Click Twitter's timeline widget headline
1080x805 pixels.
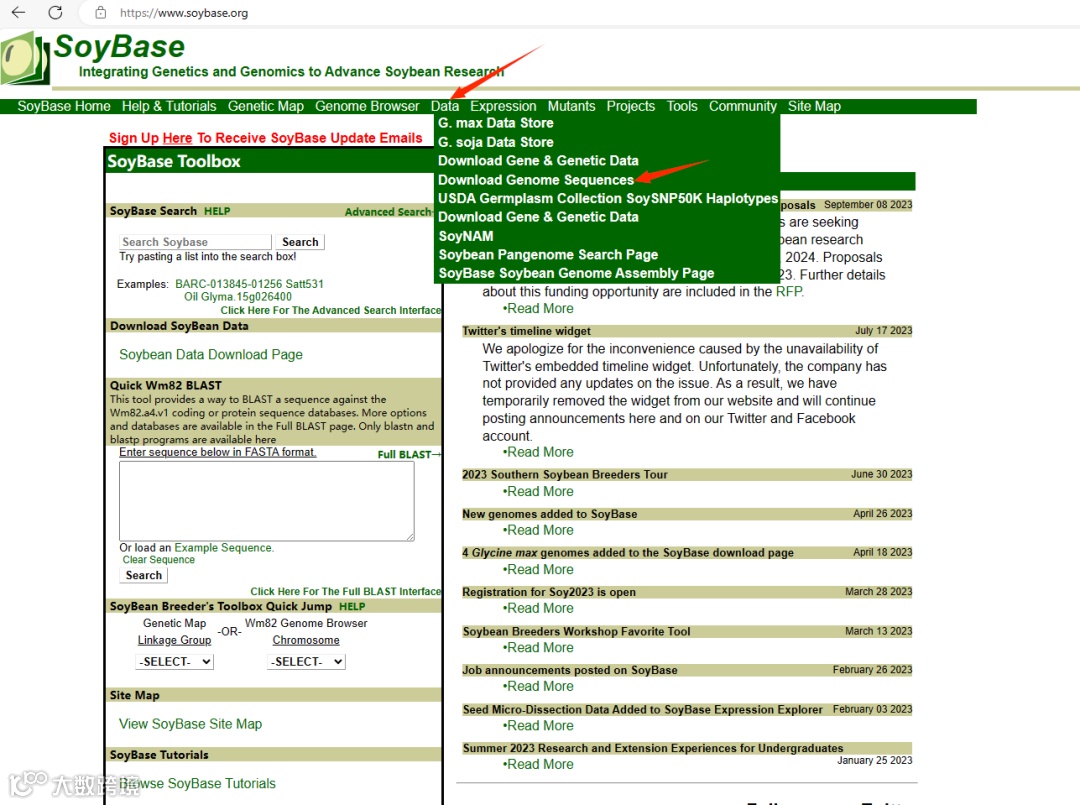pos(526,331)
